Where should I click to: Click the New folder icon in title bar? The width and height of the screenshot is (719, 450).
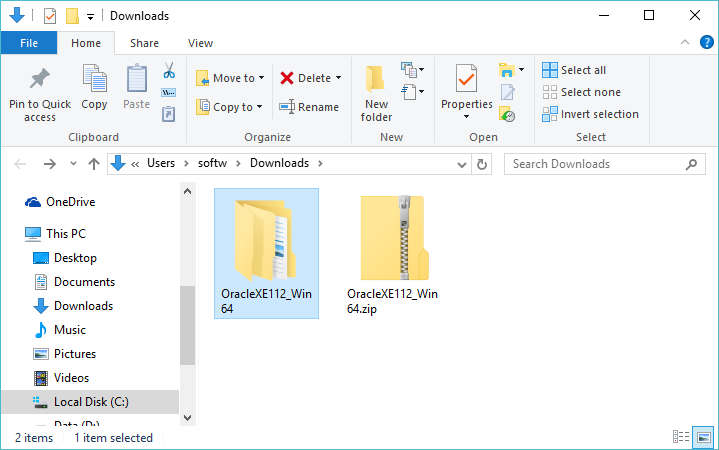coord(72,16)
